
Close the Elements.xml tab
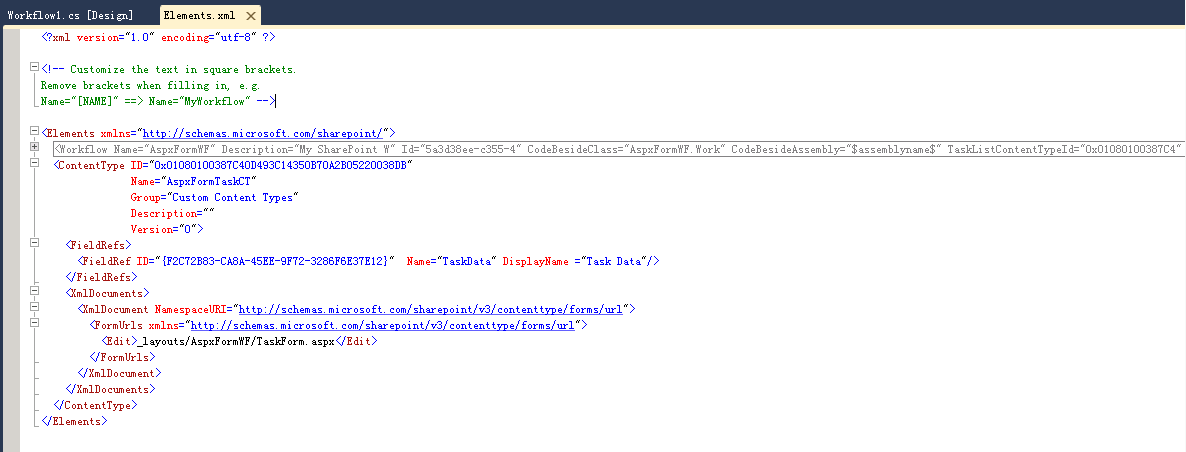(251, 15)
